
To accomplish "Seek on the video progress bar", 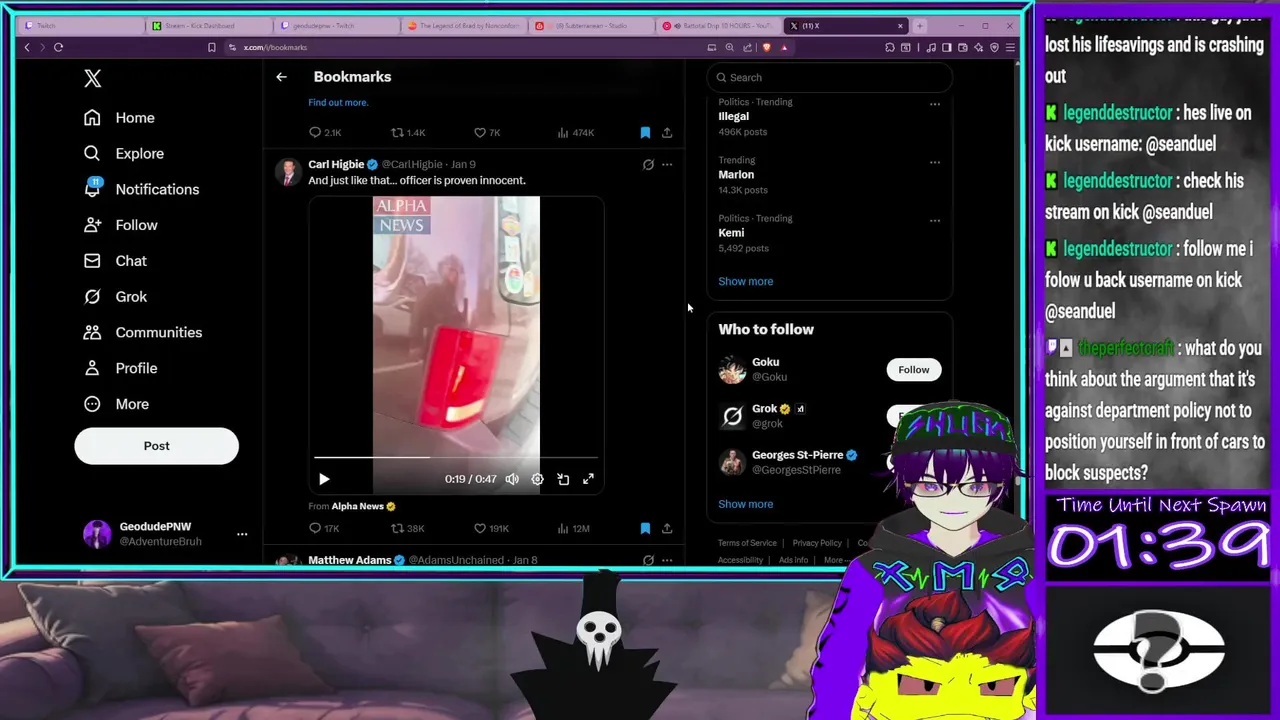I will tap(456, 457).
